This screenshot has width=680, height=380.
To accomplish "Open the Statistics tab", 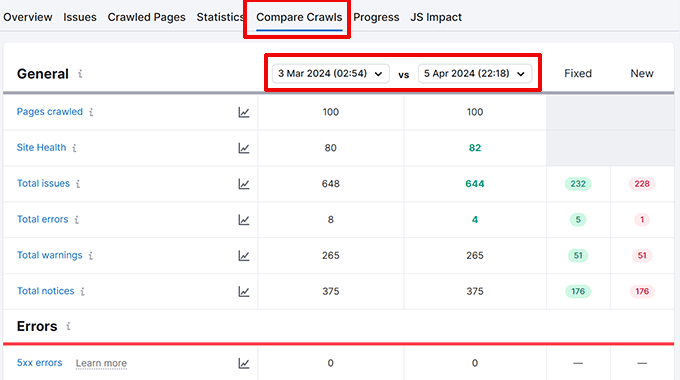I will coord(220,17).
